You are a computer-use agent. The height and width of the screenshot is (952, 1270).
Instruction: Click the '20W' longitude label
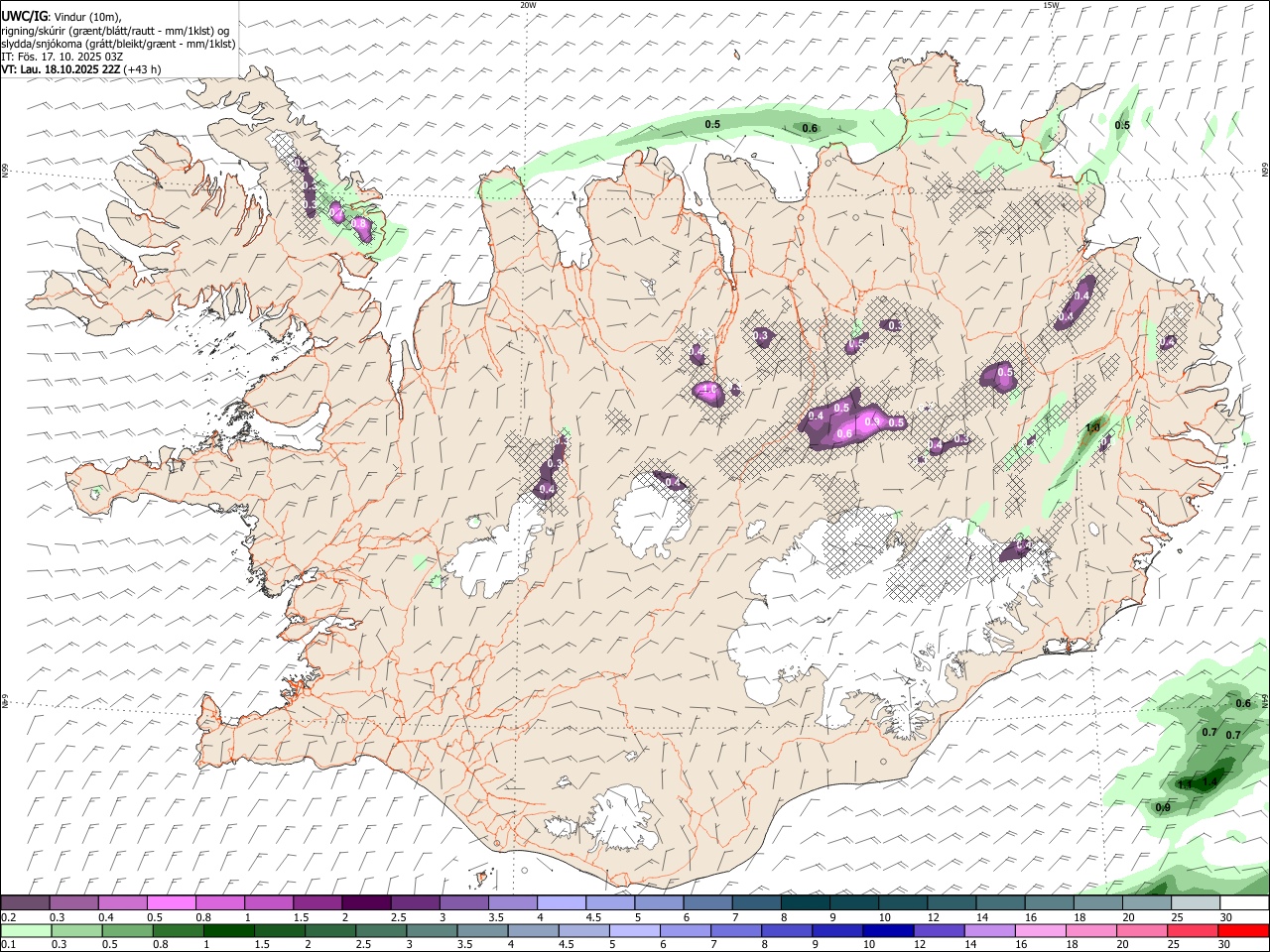point(528,5)
